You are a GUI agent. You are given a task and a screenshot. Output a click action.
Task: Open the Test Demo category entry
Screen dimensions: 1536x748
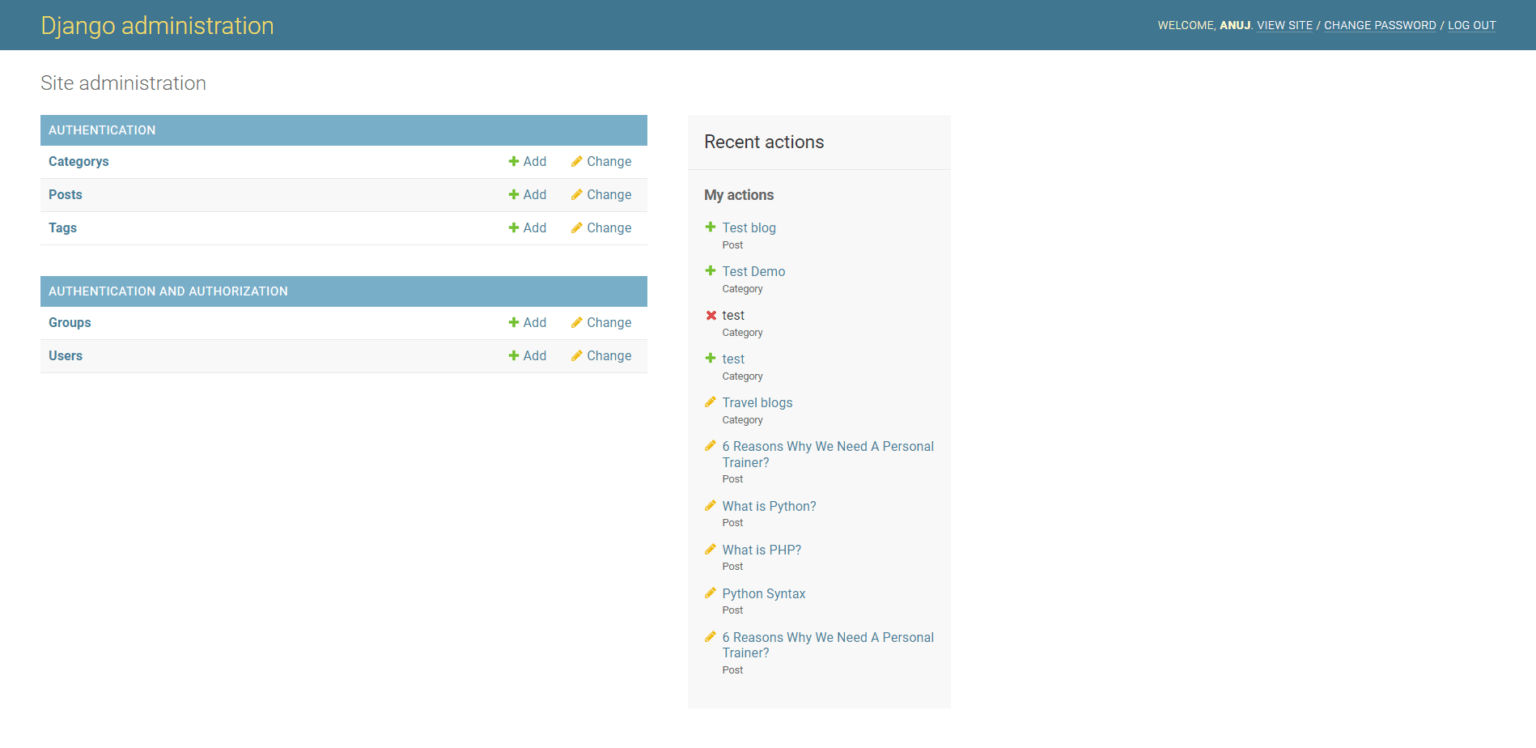click(753, 271)
